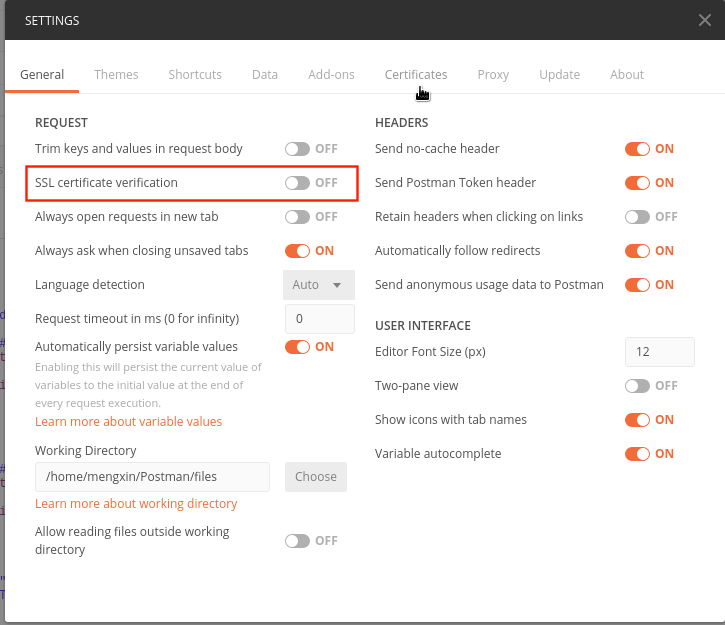Open Learn more about variable values link

pyautogui.click(x=128, y=422)
